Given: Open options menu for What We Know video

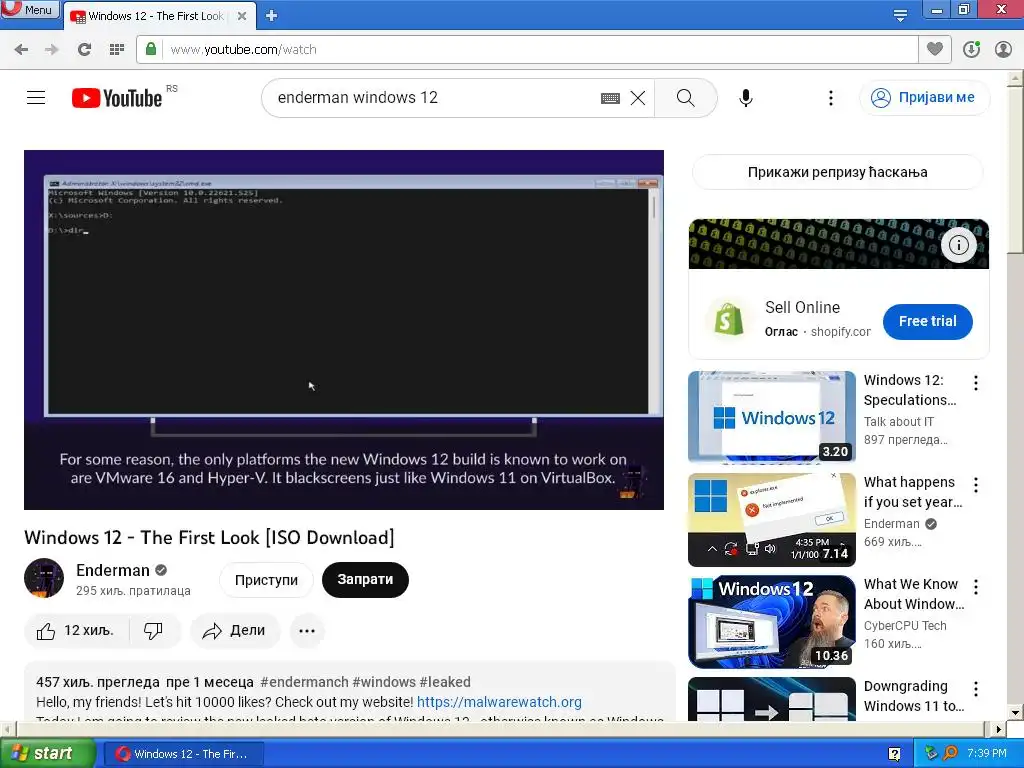Looking at the screenshot, I should click(x=976, y=586).
